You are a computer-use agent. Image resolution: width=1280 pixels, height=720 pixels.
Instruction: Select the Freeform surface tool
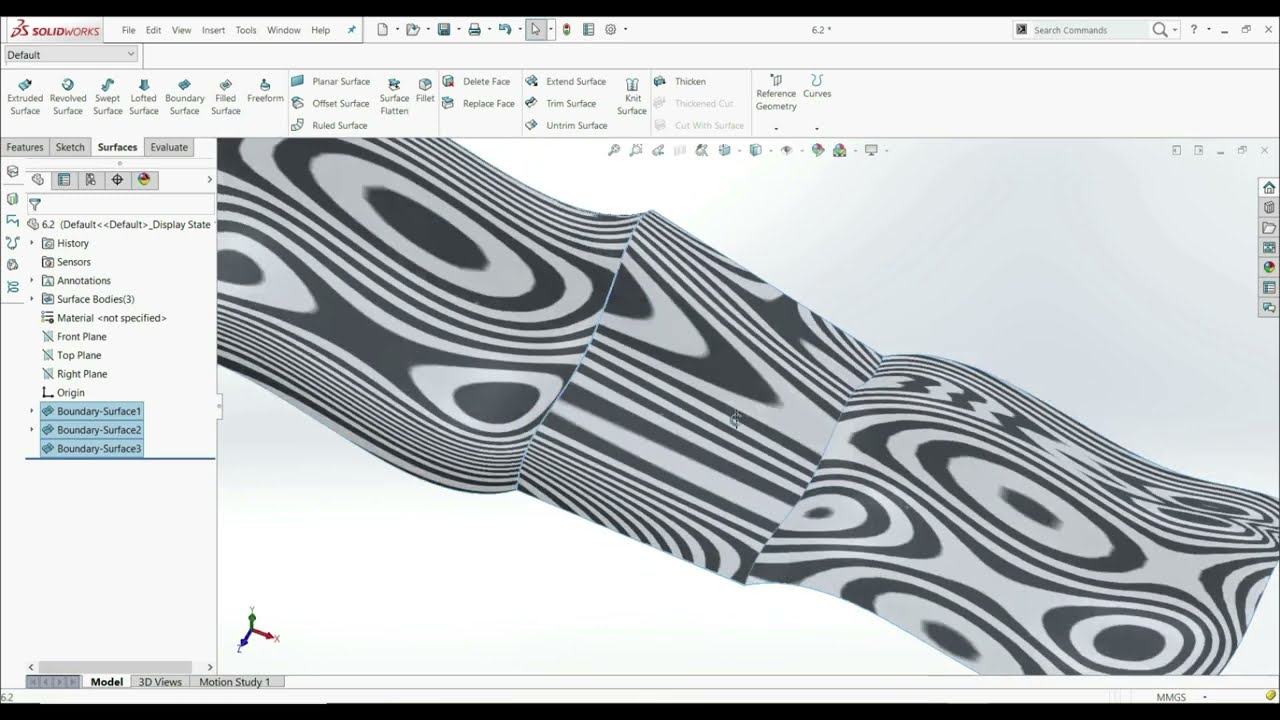265,91
